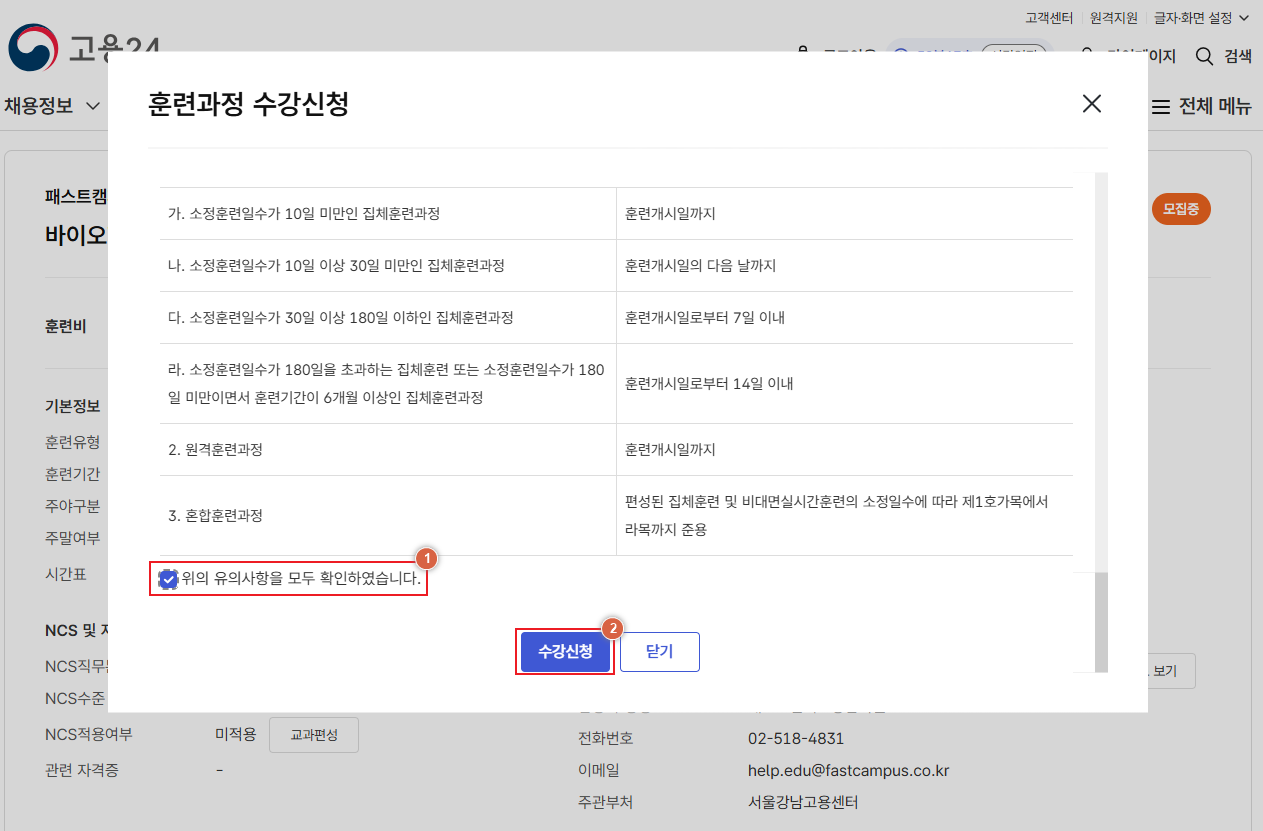The image size is (1263, 831).
Task: Click the blue 수강신청 submit button
Action: click(x=564, y=651)
